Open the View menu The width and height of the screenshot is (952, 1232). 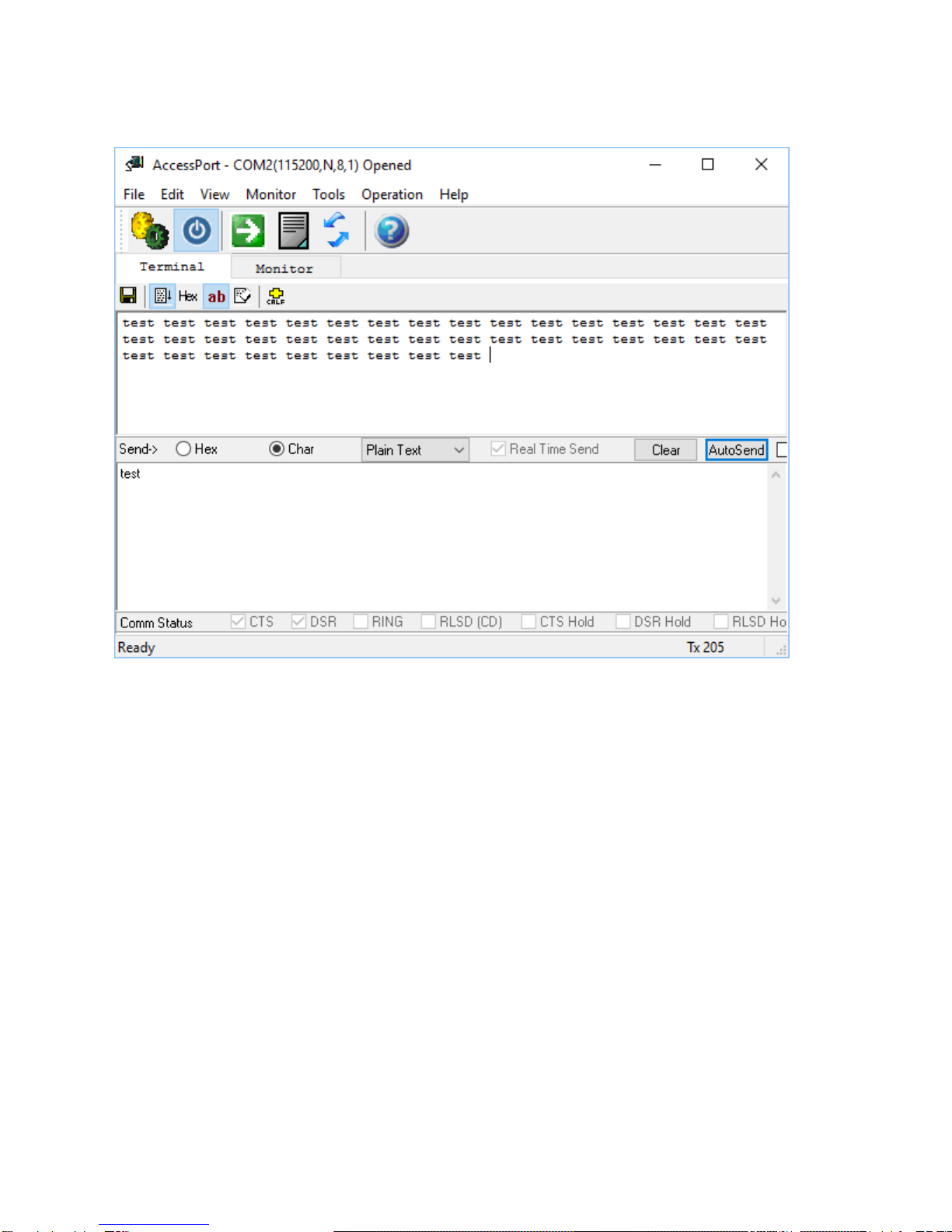tap(214, 194)
